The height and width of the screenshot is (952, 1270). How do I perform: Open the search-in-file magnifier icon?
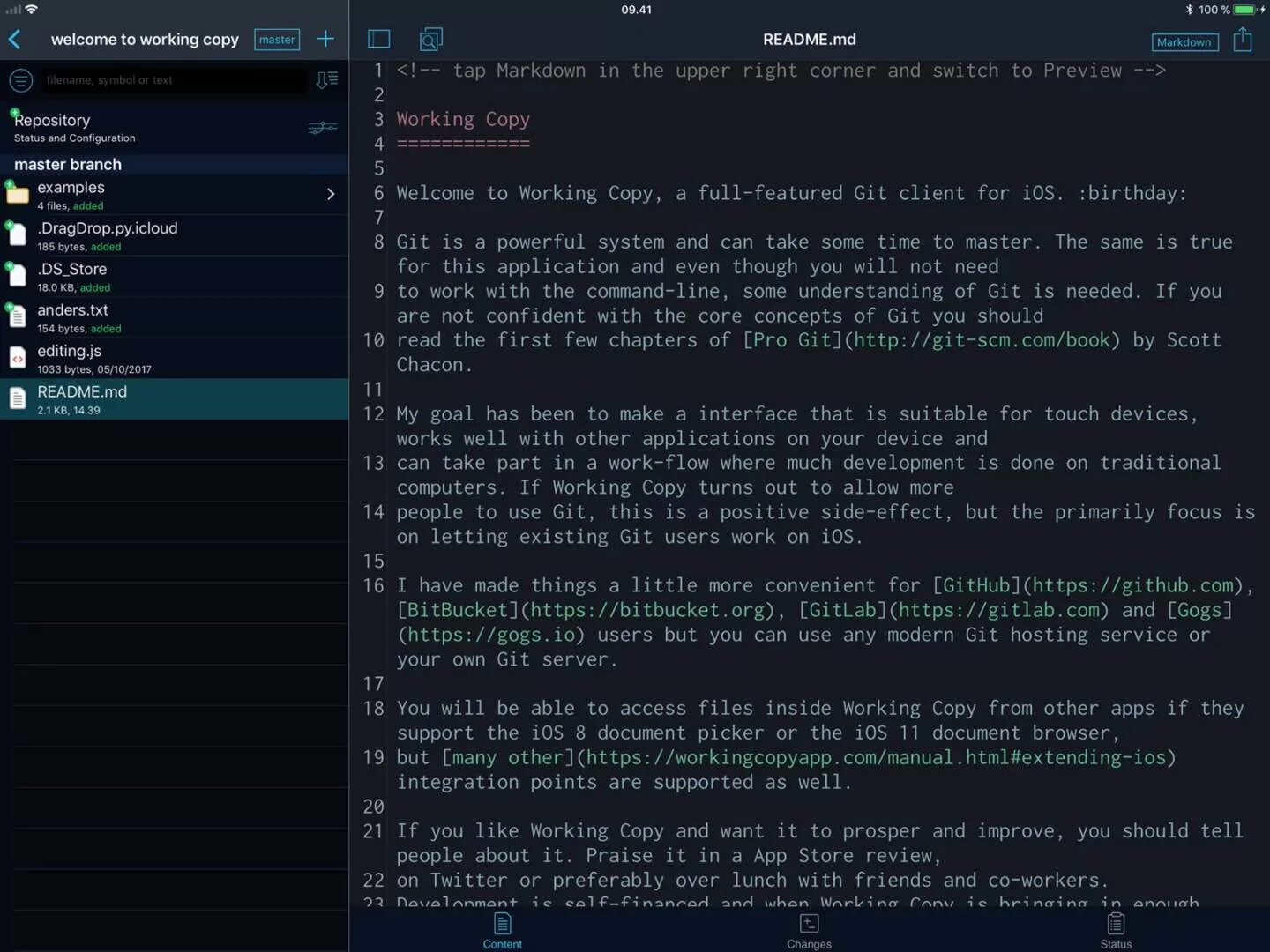430,39
